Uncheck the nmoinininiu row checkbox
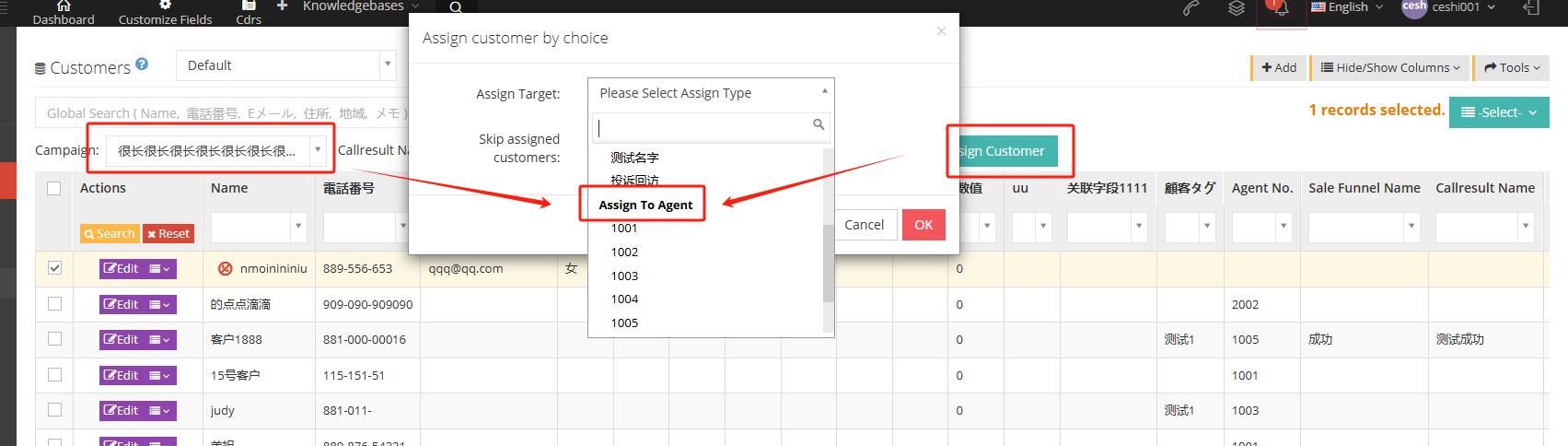The width and height of the screenshot is (1568, 446). tap(54, 268)
